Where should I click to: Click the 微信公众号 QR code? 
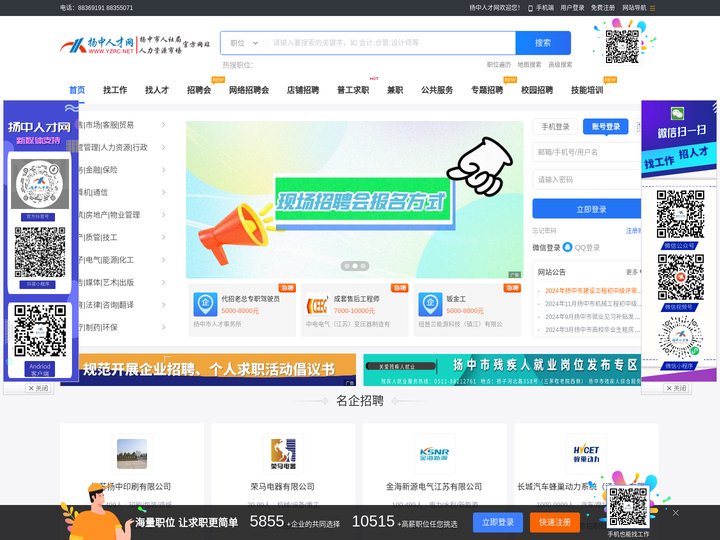click(680, 214)
